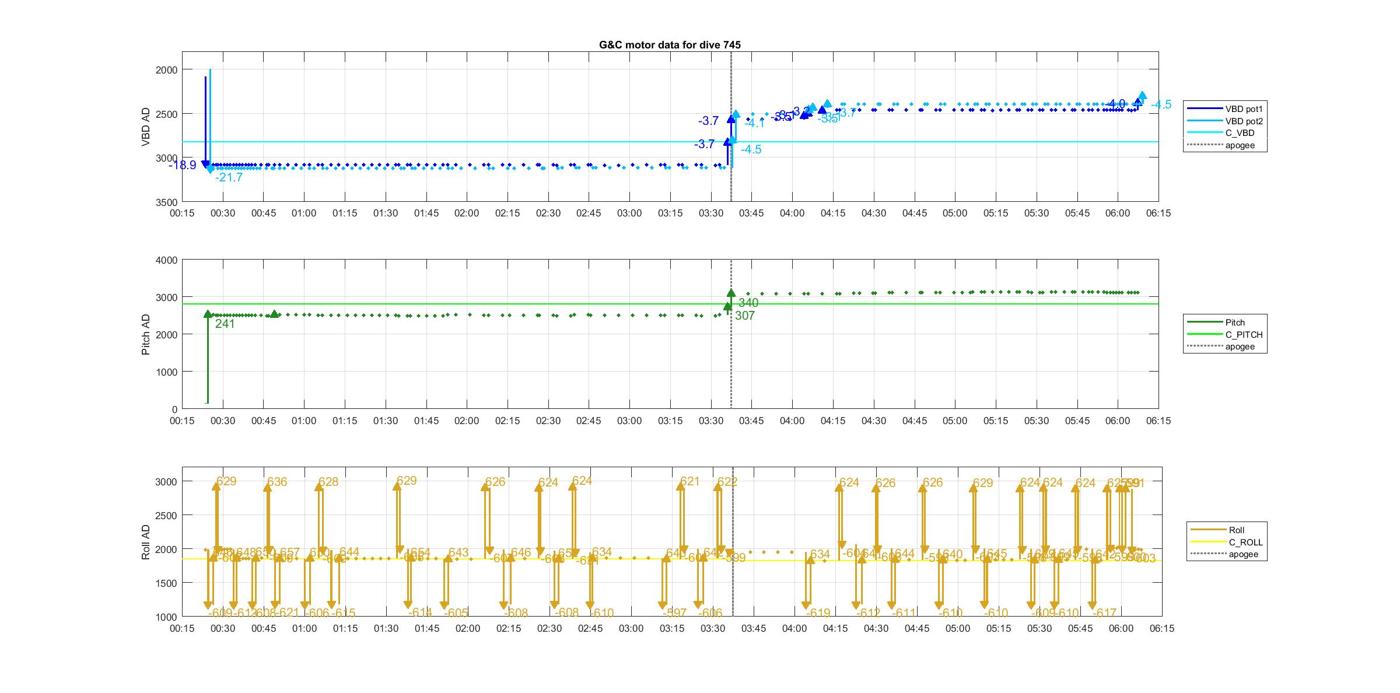Click y-tick '3000' on Roll plot

click(166, 482)
